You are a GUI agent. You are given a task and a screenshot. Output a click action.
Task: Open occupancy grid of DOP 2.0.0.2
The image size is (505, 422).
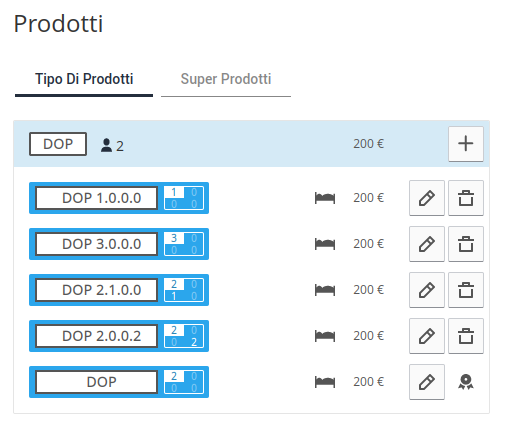184,336
